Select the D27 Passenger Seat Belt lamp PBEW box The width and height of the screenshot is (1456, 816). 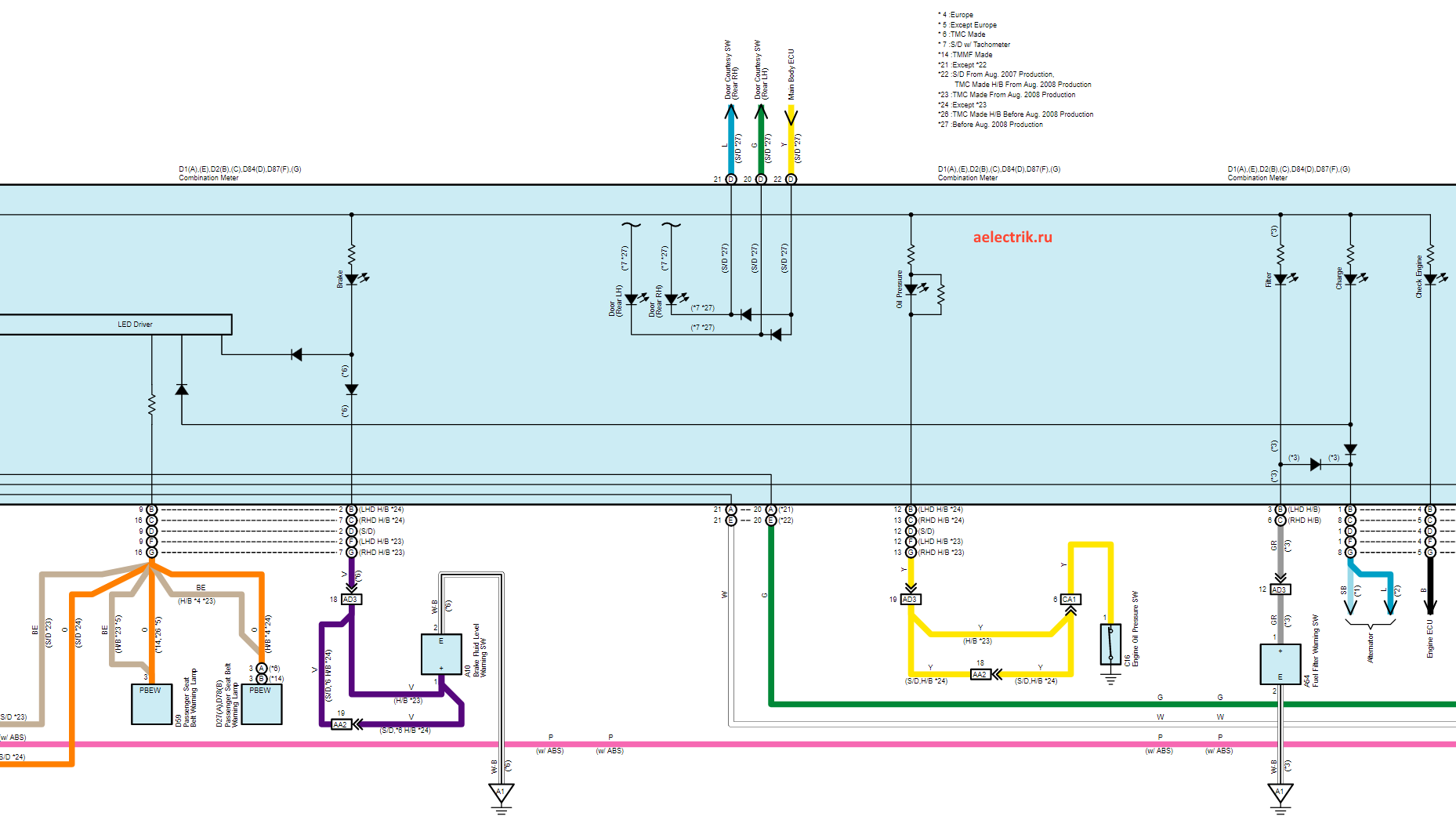pos(262,705)
